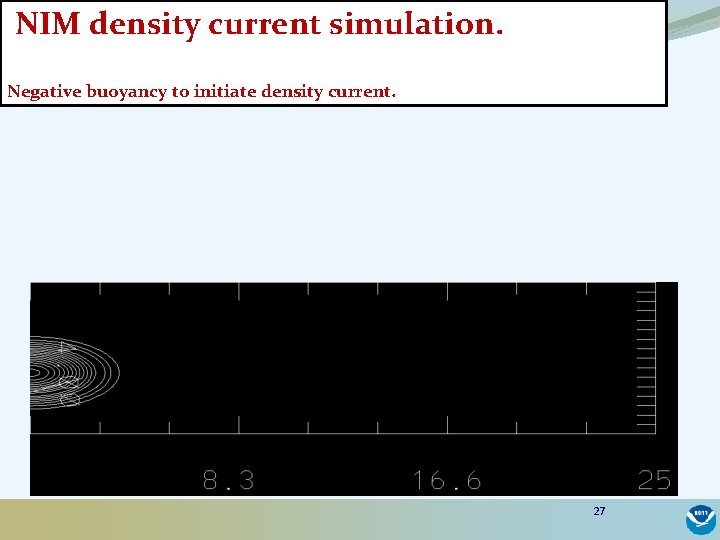Click the axis label 8.3
The image size is (720, 540).
228,480
